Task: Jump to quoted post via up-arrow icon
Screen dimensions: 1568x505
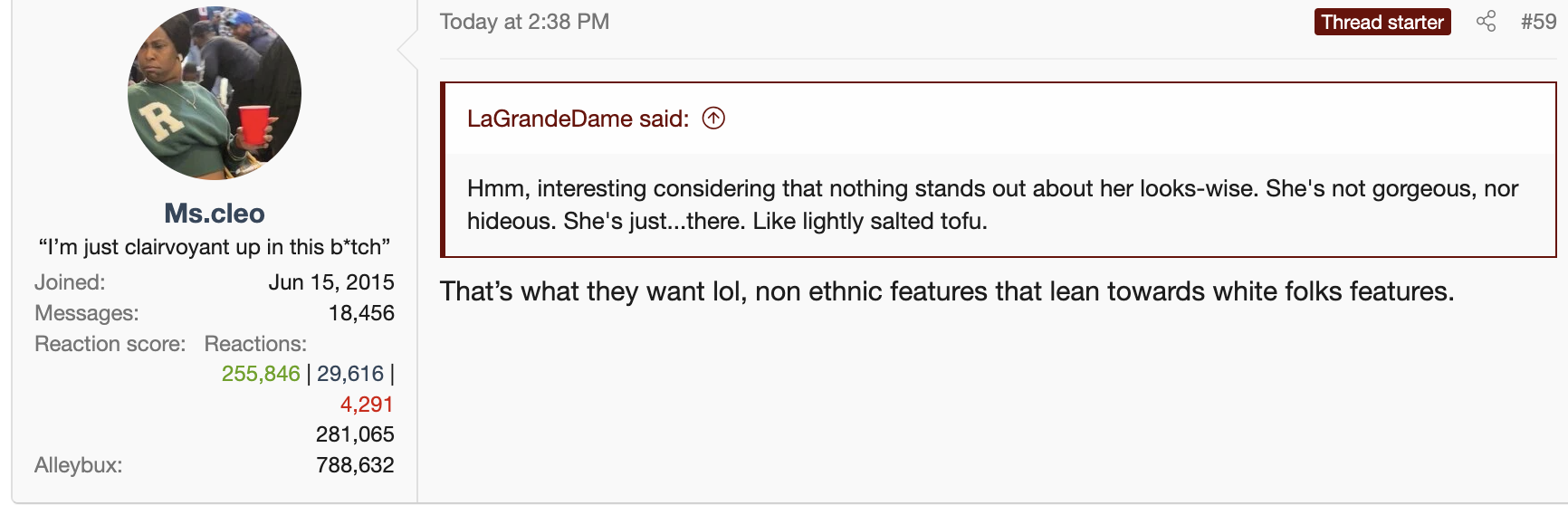Action: (x=713, y=119)
